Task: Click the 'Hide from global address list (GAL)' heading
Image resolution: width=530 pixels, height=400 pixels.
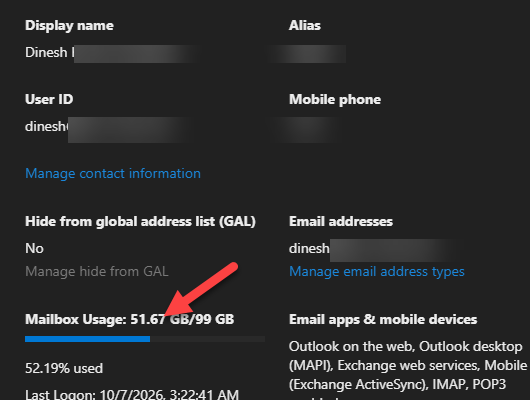Action: pyautogui.click(x=140, y=221)
